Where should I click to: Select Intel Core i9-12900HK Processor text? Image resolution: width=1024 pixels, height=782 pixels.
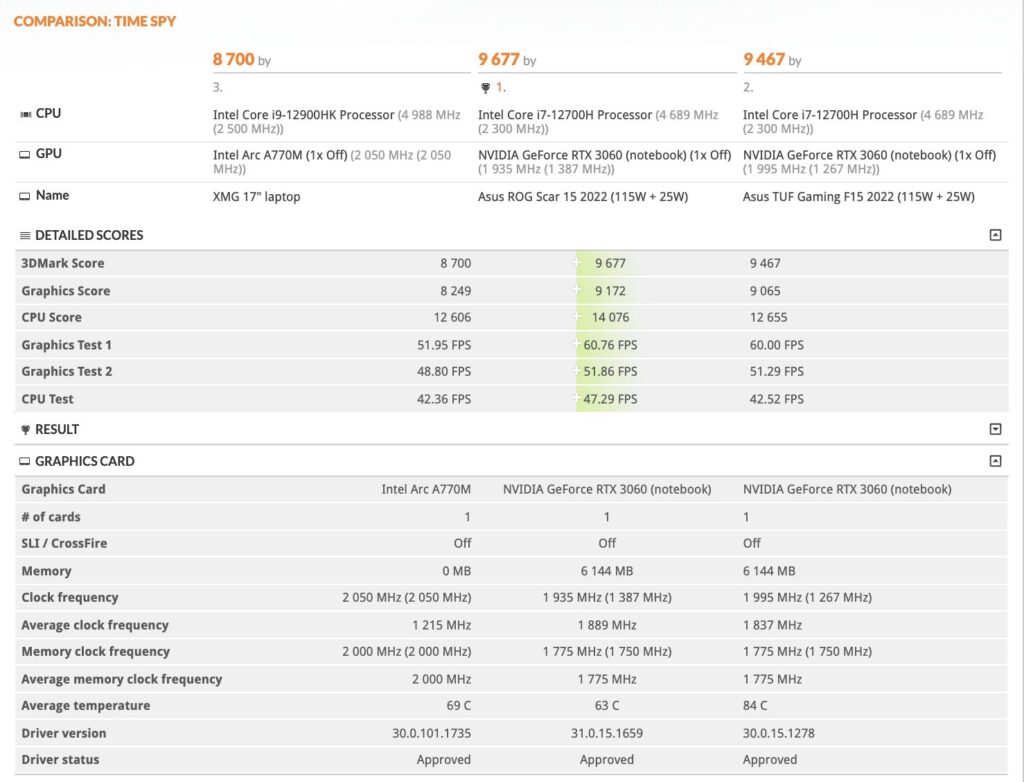click(304, 115)
